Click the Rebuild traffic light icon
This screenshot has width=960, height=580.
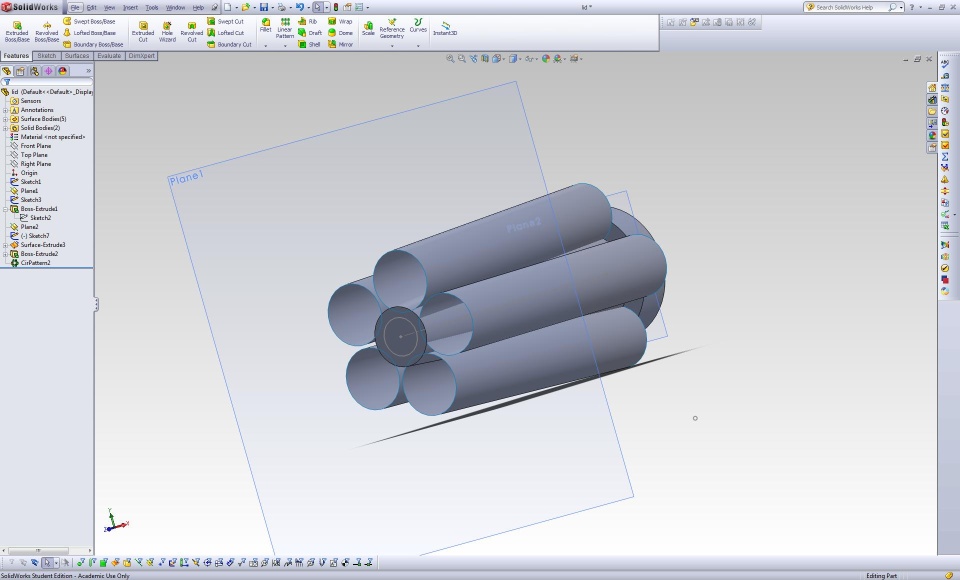[336, 7]
